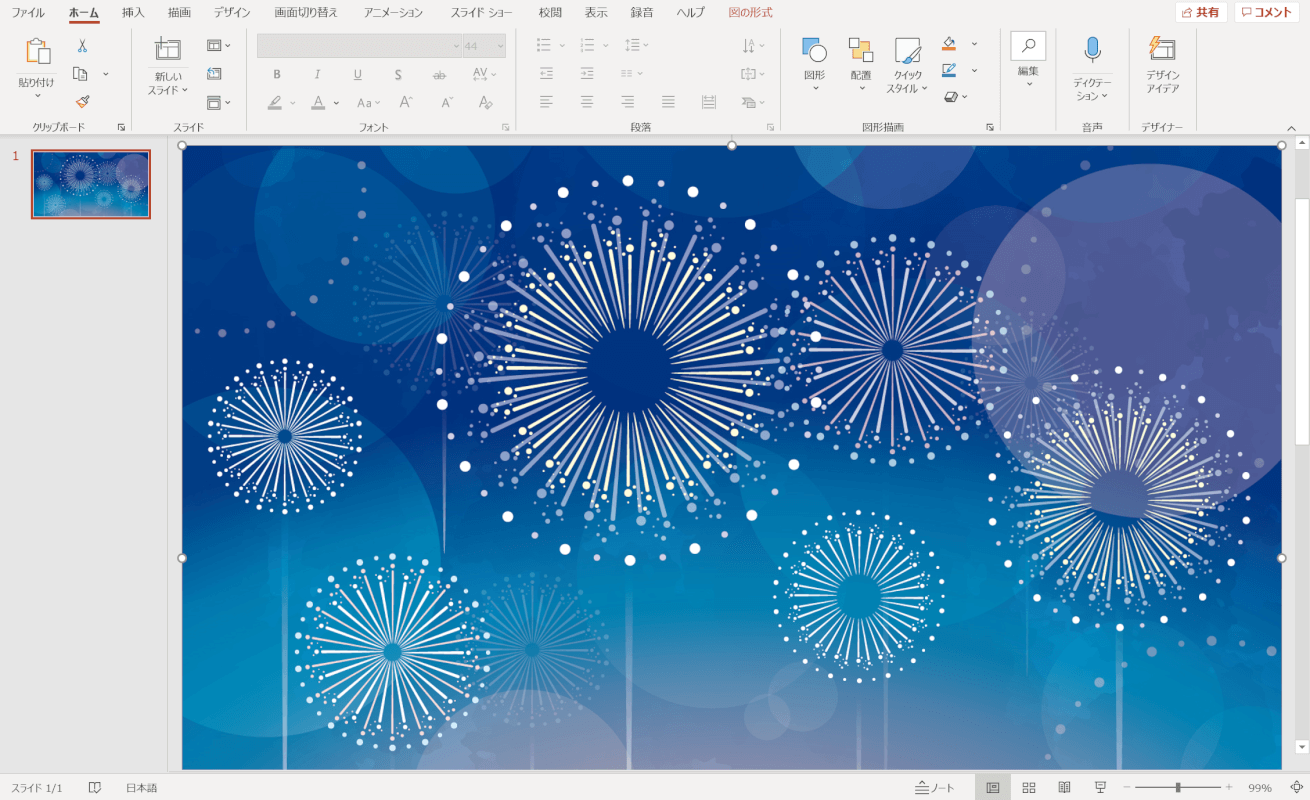The image size is (1310, 800).
Task: Align text to the left
Action: tap(546, 102)
